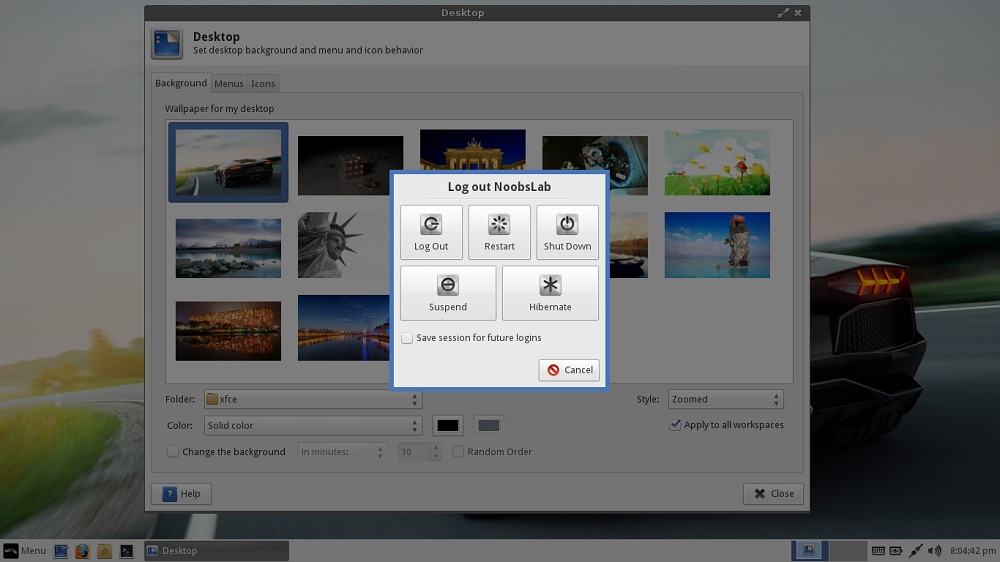Select the Beijing stadium night wallpaper
This screenshot has width=1000, height=562.
tap(228, 330)
